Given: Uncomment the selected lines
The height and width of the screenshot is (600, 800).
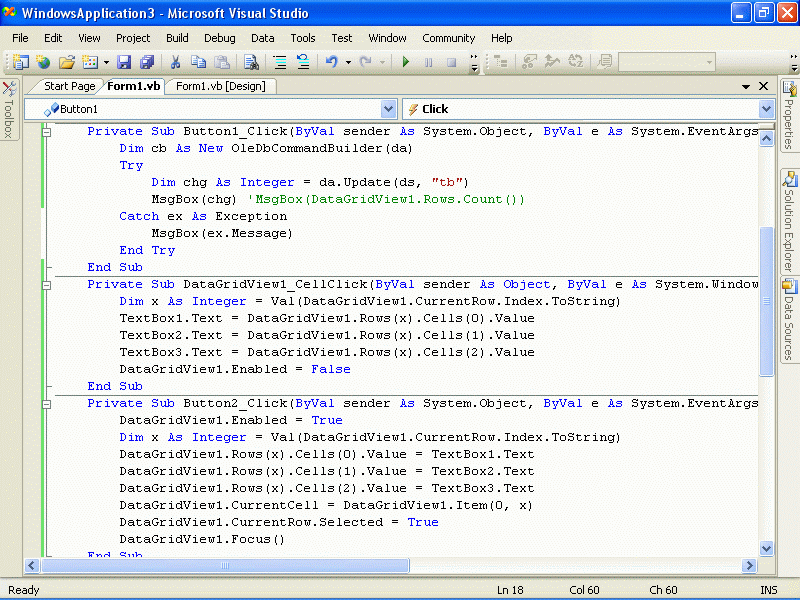Looking at the screenshot, I should pyautogui.click(x=303, y=62).
